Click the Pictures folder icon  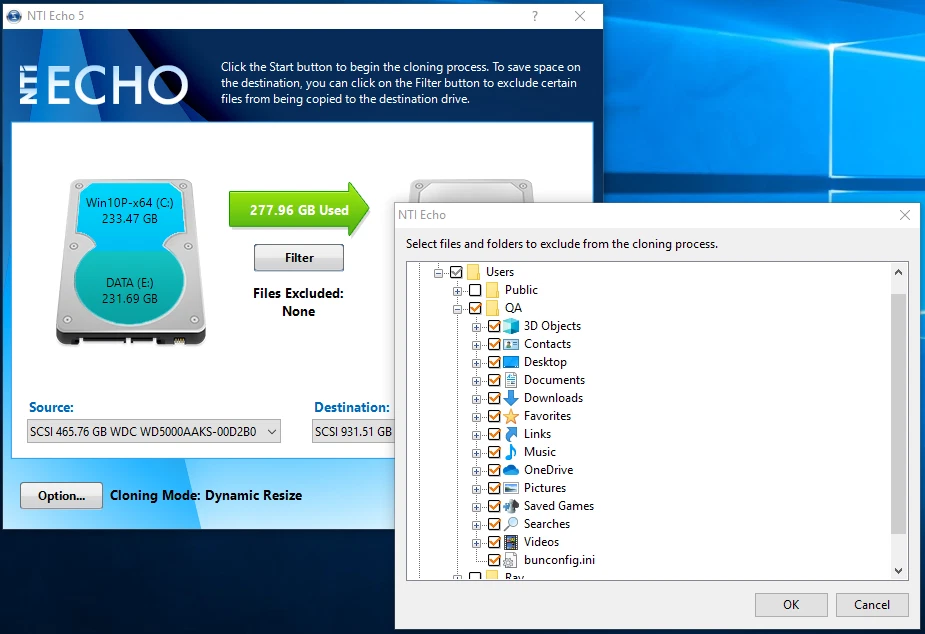[510, 488]
